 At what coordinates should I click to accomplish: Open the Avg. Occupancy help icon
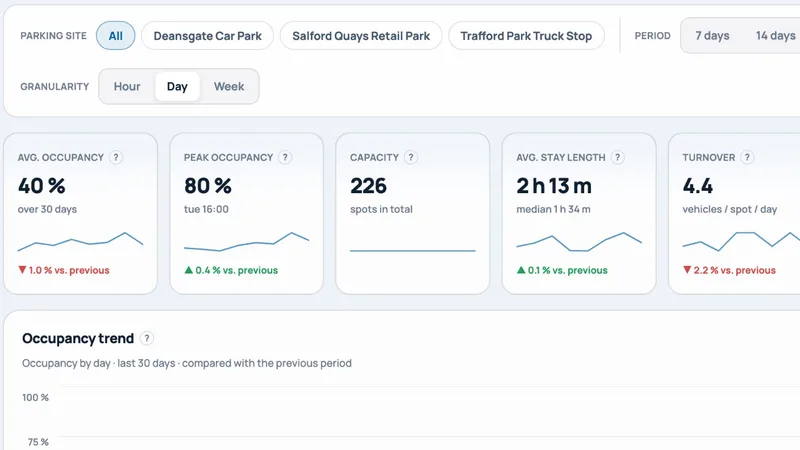[116, 158]
